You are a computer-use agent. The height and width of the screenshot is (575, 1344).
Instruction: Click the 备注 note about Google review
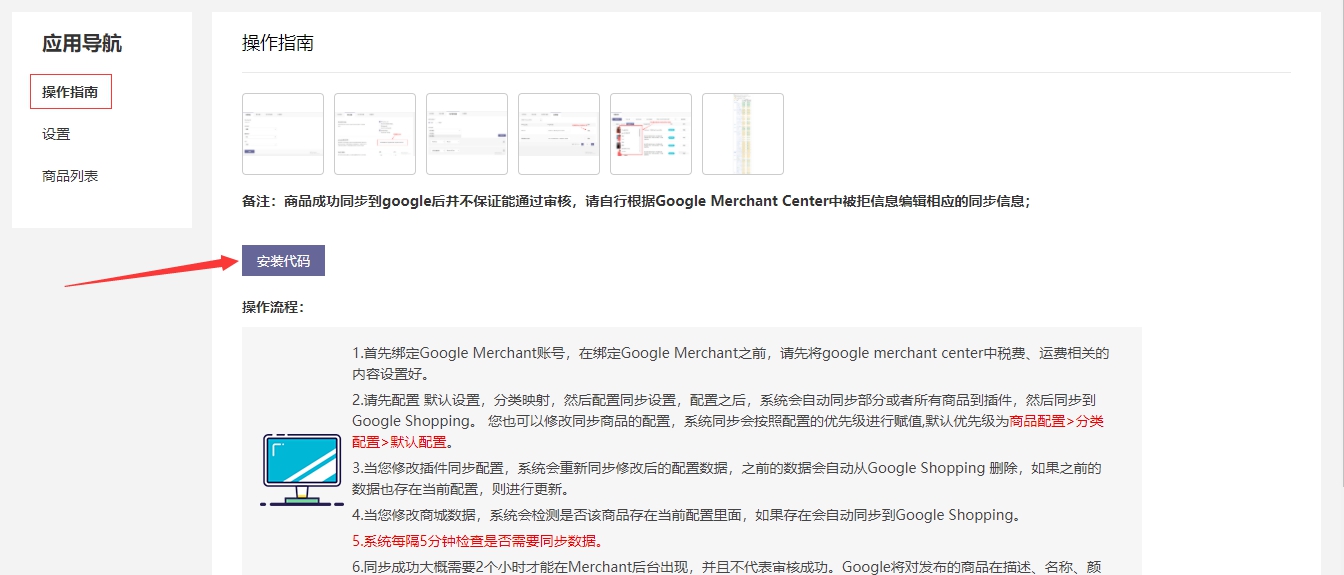pyautogui.click(x=636, y=200)
